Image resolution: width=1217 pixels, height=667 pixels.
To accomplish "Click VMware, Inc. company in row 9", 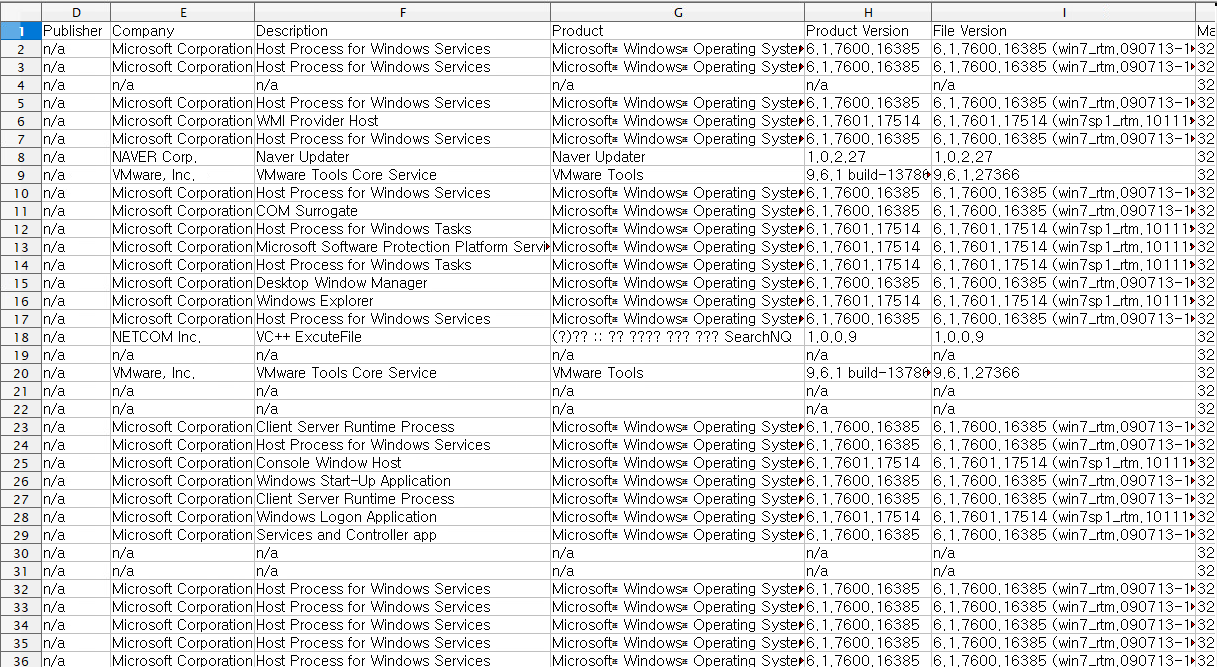I will tap(182, 175).
